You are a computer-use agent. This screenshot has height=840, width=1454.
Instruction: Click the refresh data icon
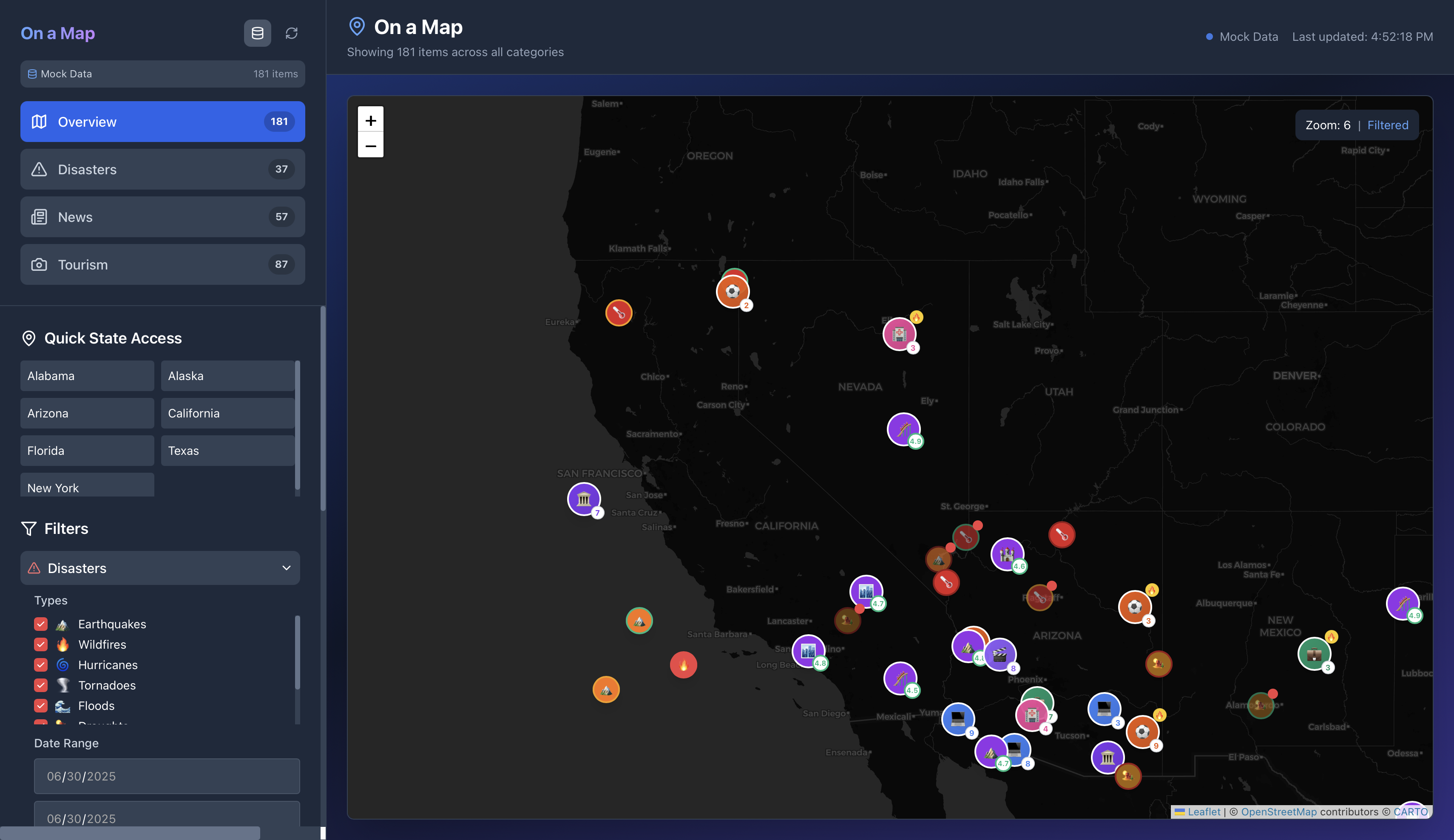291,34
